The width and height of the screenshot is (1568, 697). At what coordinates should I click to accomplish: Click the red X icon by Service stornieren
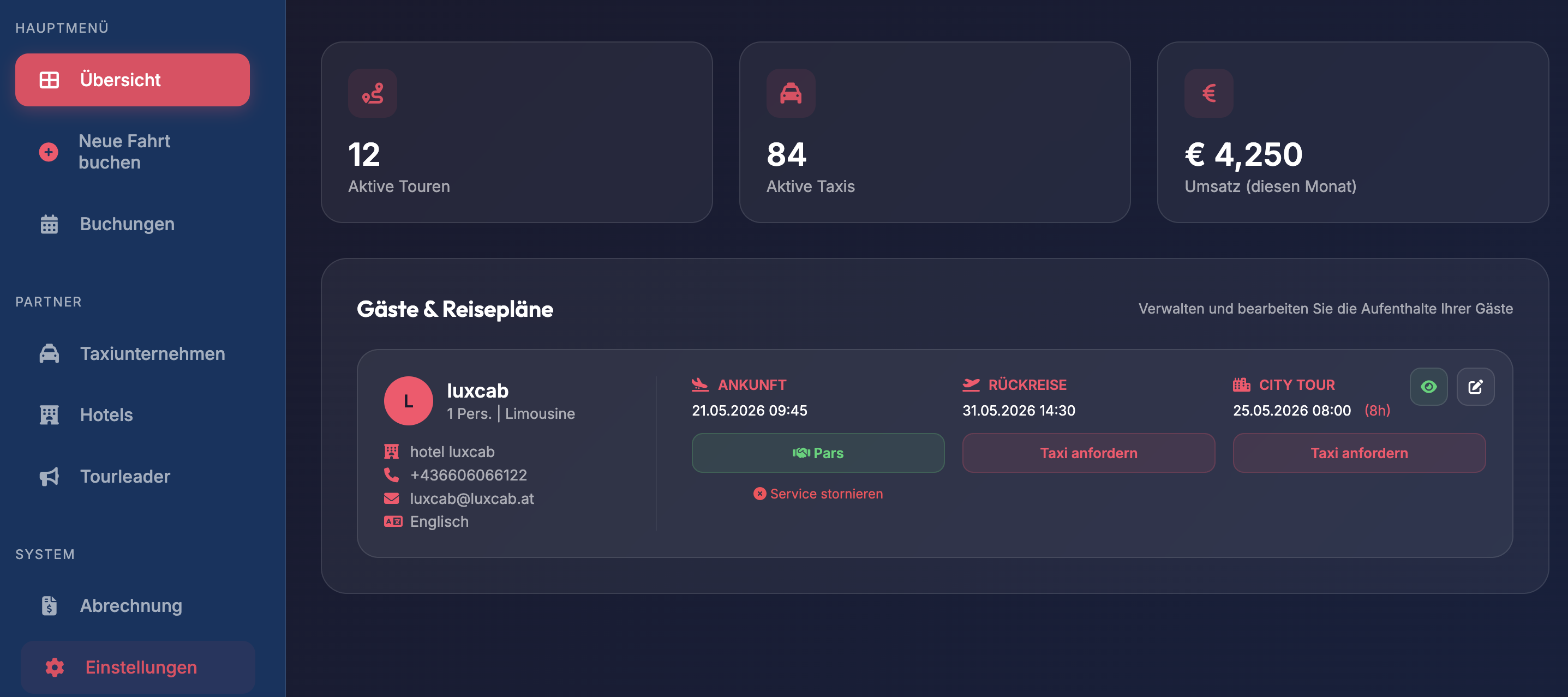tap(759, 494)
